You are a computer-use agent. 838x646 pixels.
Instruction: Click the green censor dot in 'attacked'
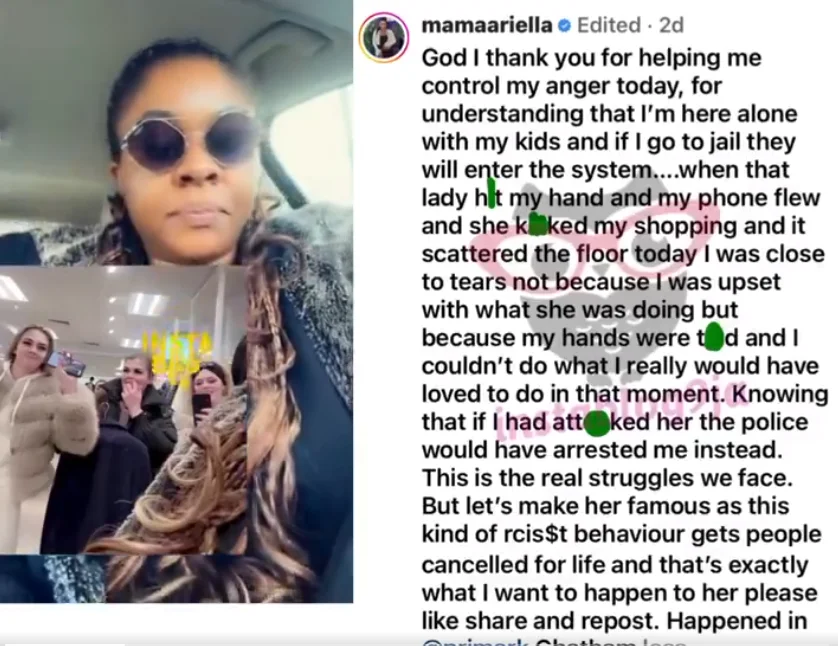pyautogui.click(x=598, y=423)
